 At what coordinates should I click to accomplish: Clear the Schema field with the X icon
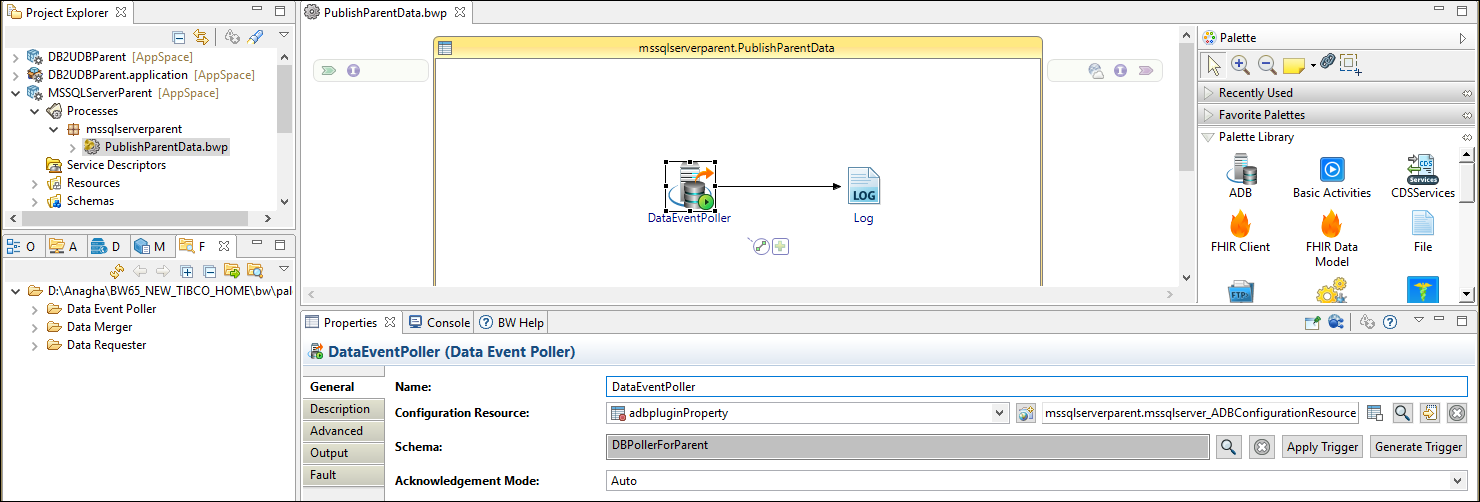point(1262,447)
